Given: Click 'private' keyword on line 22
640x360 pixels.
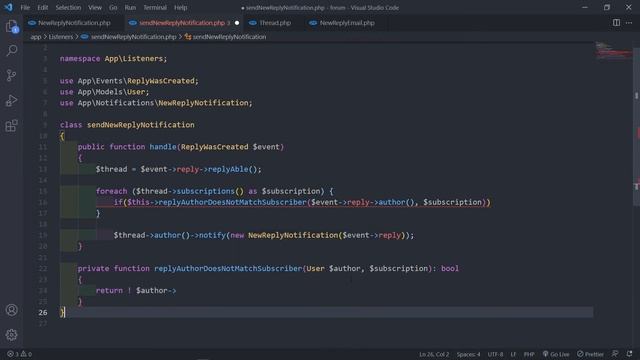Looking at the screenshot, I should click(93, 269).
